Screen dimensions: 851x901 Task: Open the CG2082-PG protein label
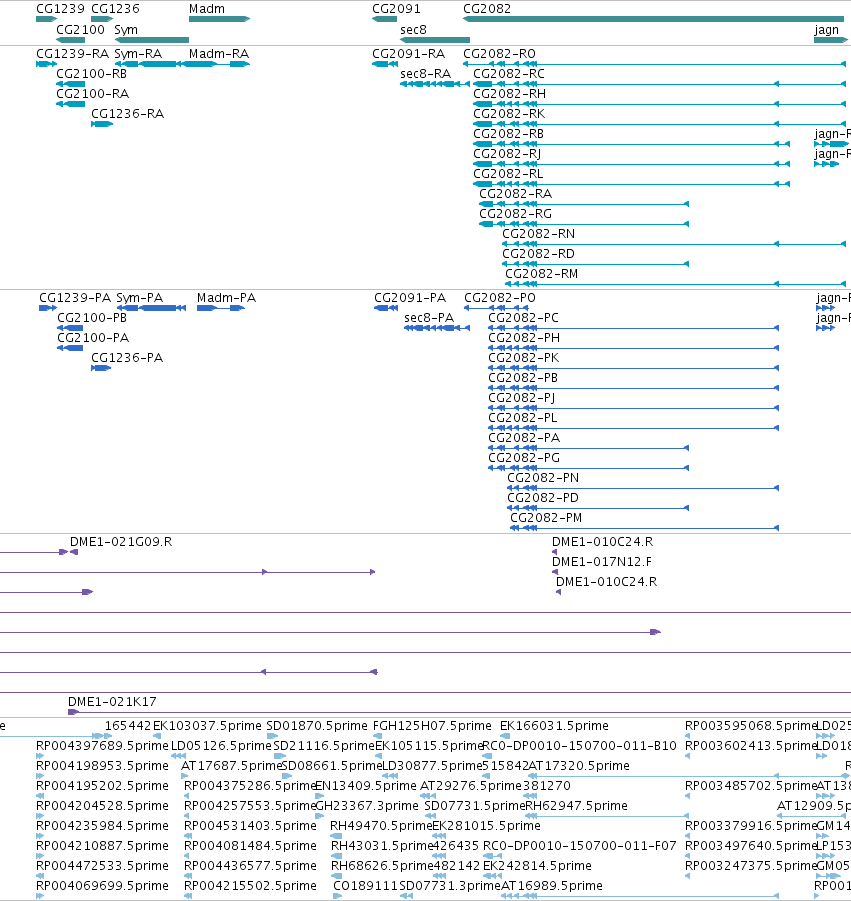pos(524,457)
